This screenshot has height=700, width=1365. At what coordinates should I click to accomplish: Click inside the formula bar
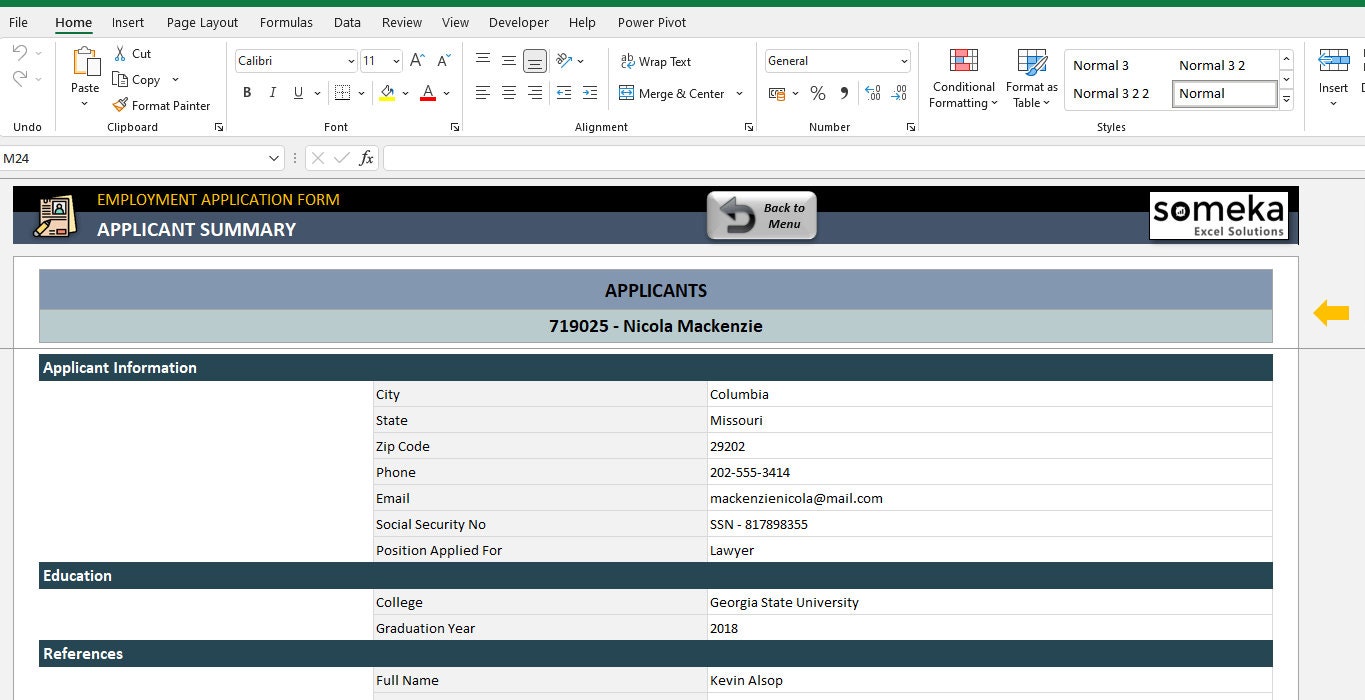700,157
